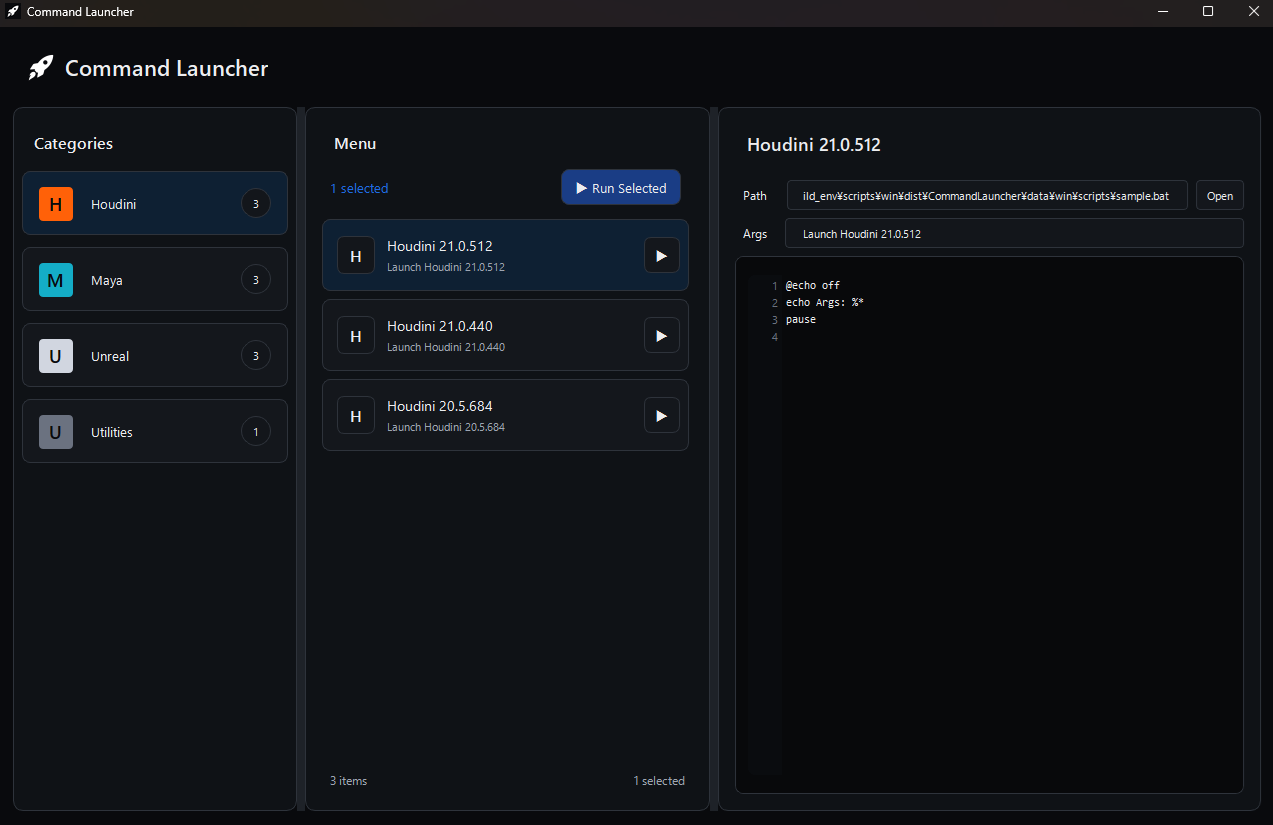Click the '1 selected' footer status text
This screenshot has height=825, width=1273.
pos(659,781)
